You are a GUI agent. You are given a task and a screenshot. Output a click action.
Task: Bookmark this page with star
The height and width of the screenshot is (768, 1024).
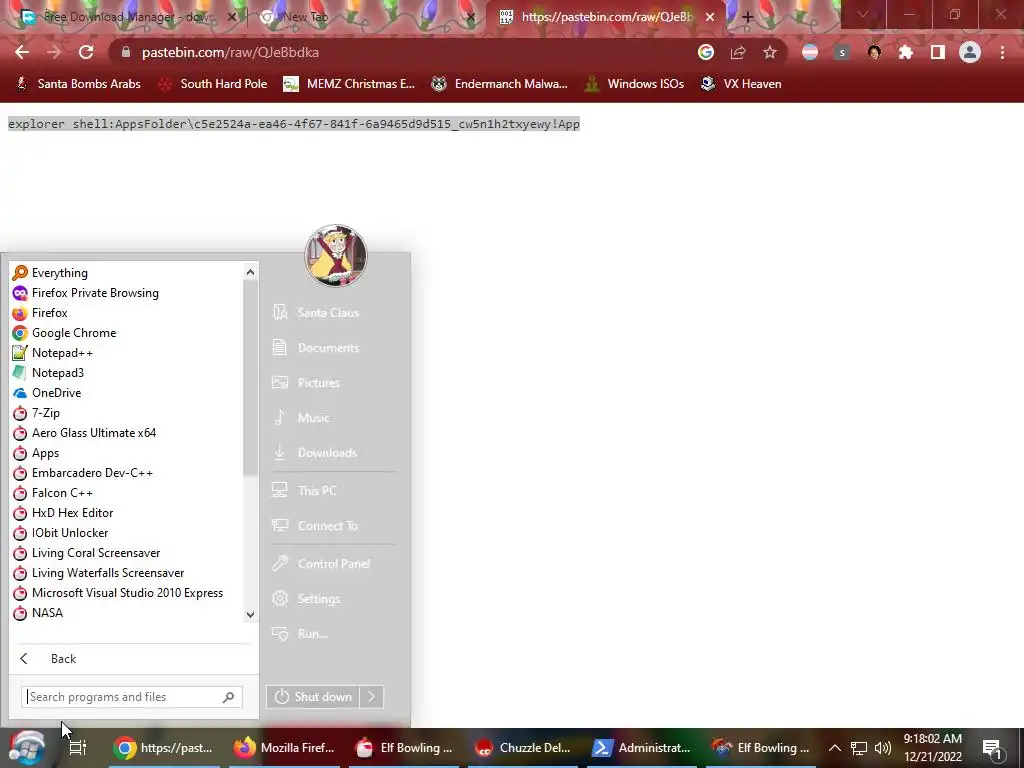click(x=770, y=52)
